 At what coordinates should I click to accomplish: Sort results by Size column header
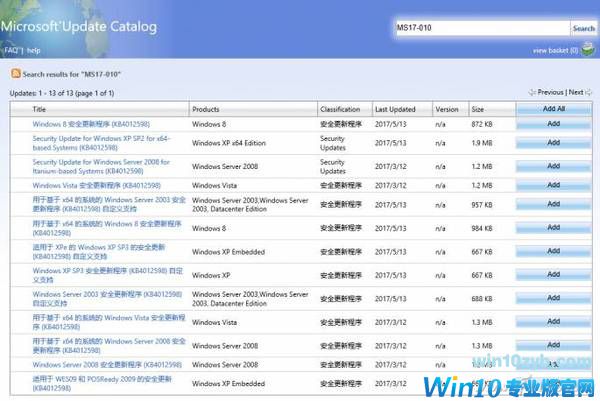[x=477, y=108]
